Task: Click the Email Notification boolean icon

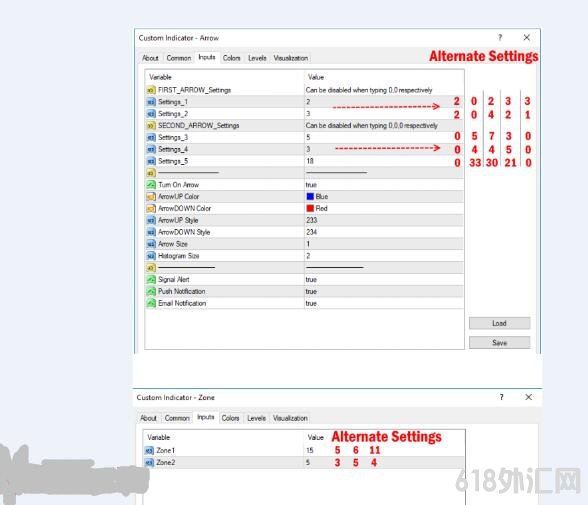Action: [x=151, y=303]
